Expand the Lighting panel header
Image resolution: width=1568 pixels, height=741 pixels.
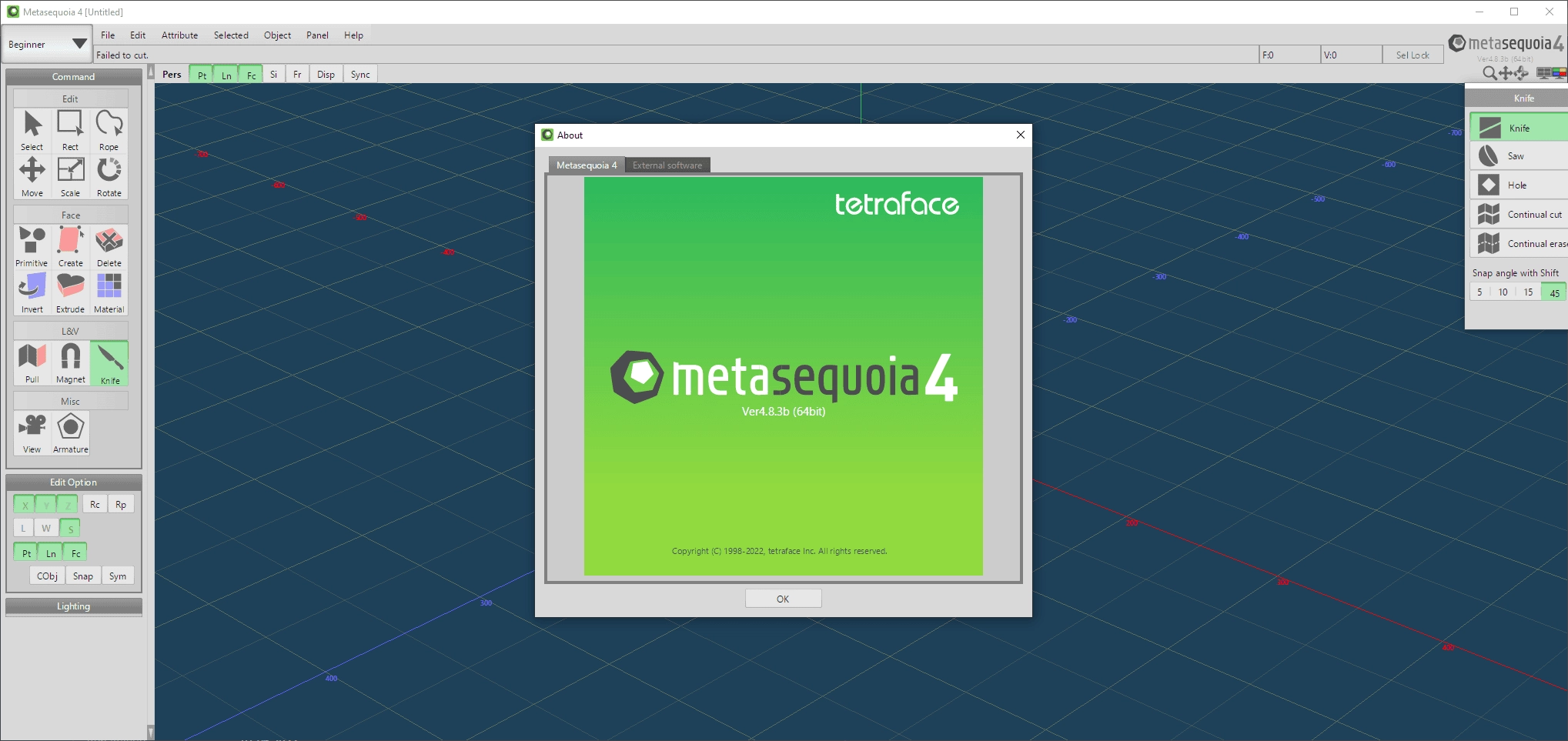click(74, 606)
